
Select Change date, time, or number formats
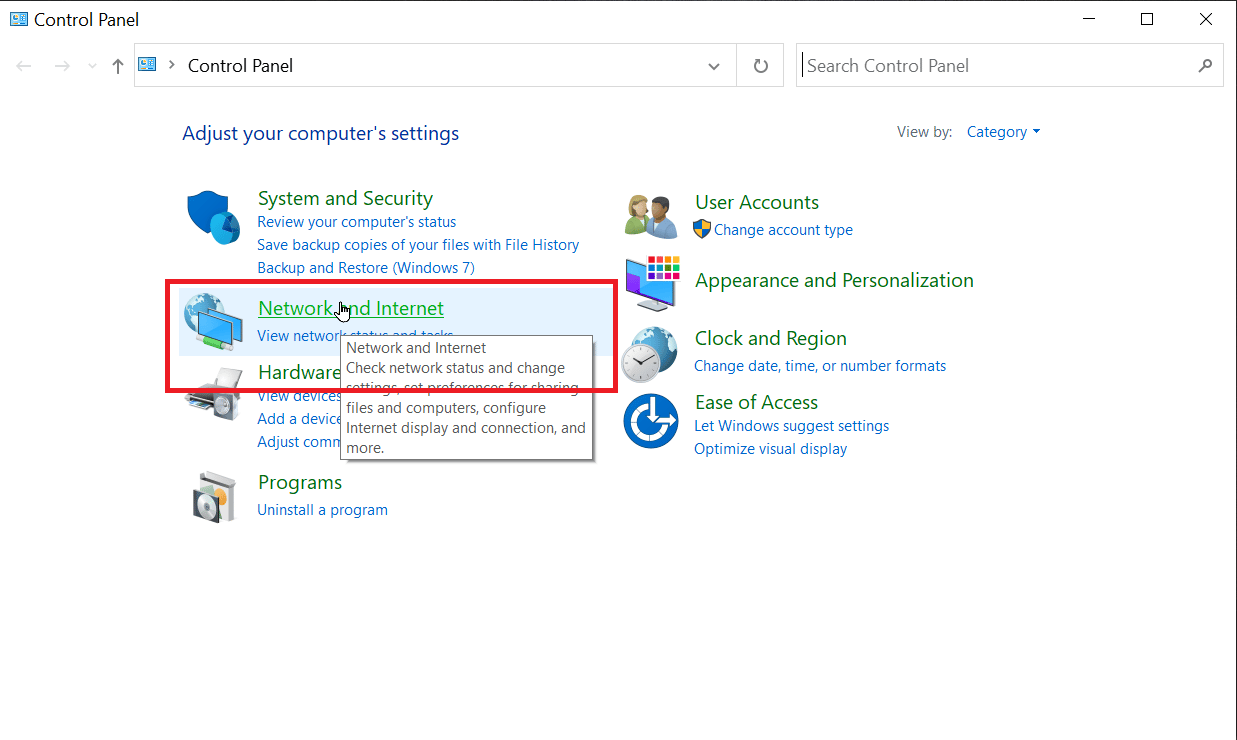820,366
